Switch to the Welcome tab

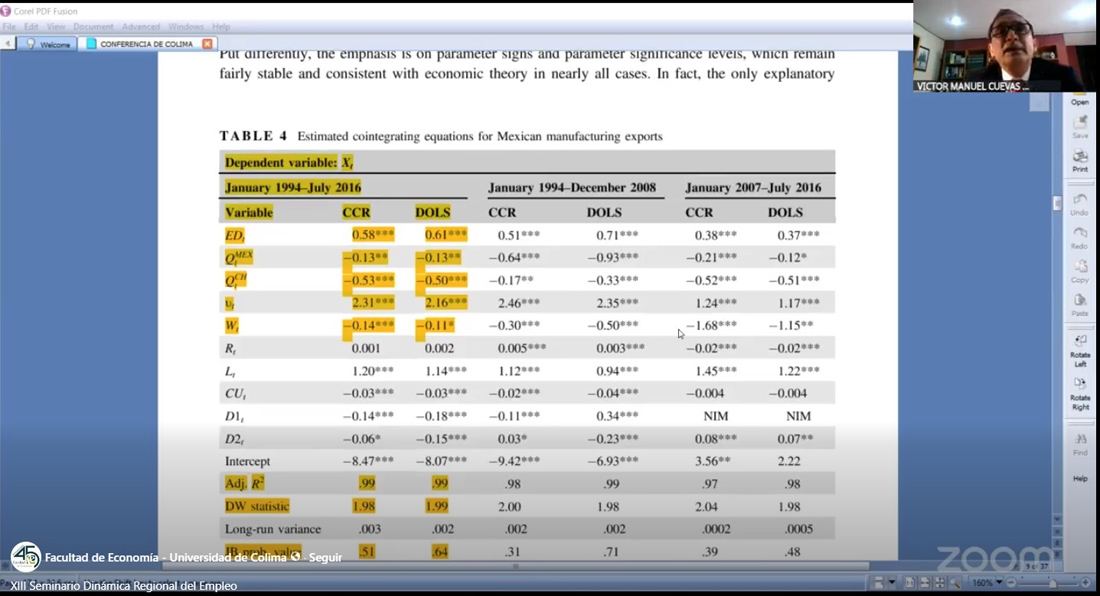point(48,44)
